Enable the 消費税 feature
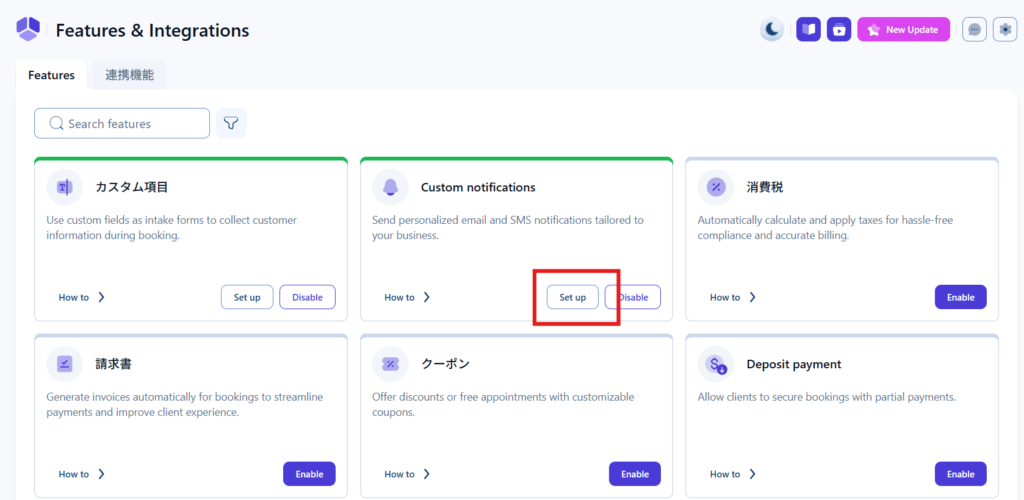The image size is (1024, 500). click(960, 297)
